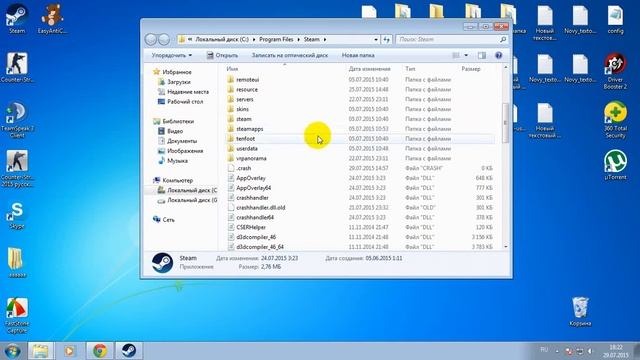Click Локальный диск (C:) breadcrumb segment
640x360 pixels.
point(222,40)
